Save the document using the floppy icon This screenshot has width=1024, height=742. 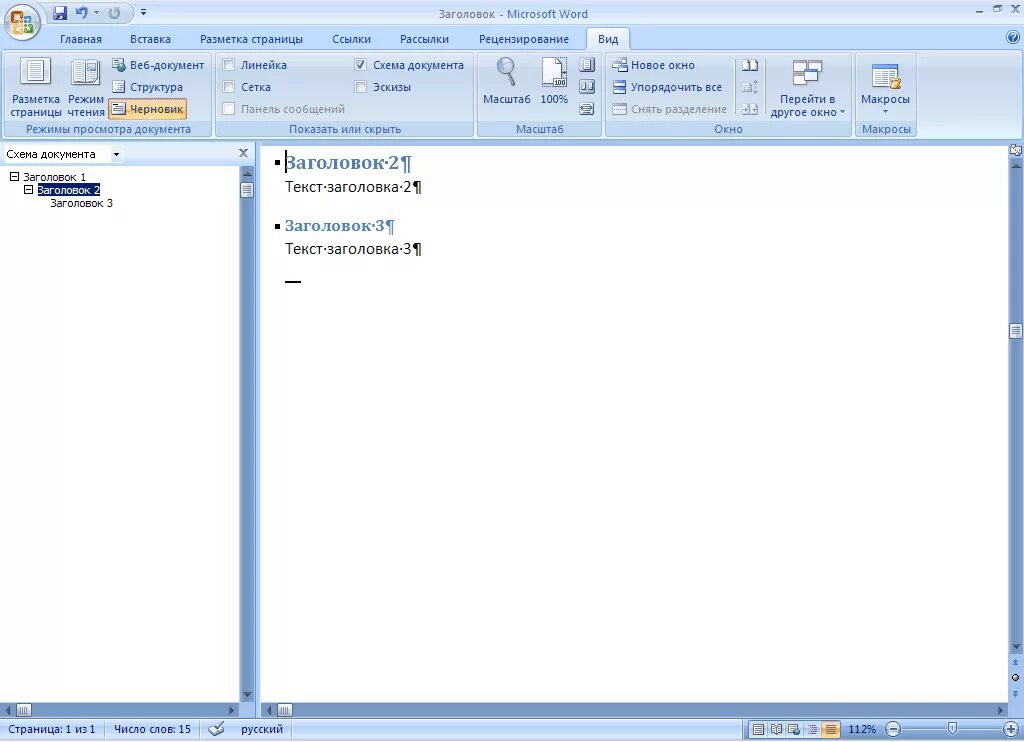pyautogui.click(x=60, y=12)
